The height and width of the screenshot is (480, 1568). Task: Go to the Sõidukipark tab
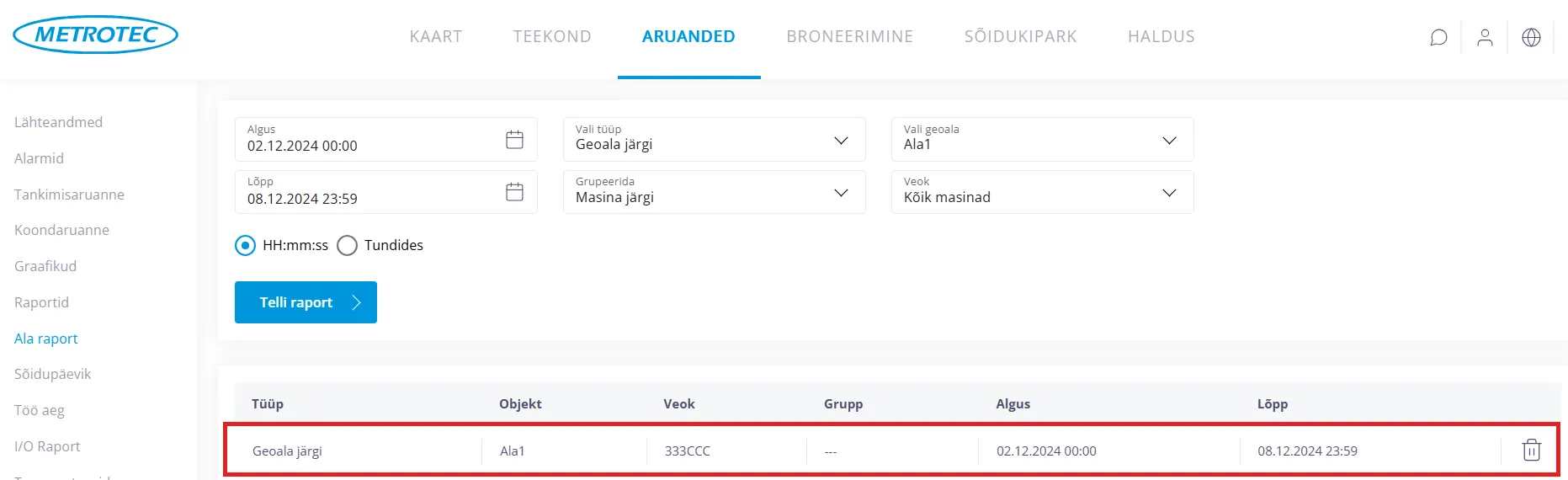pyautogui.click(x=1020, y=36)
